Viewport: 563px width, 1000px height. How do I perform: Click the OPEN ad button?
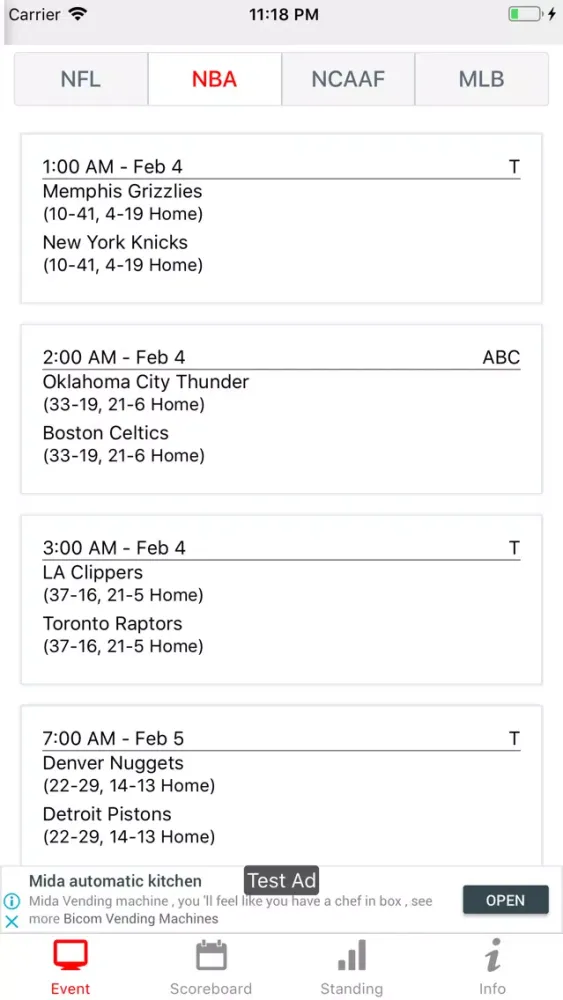(505, 900)
